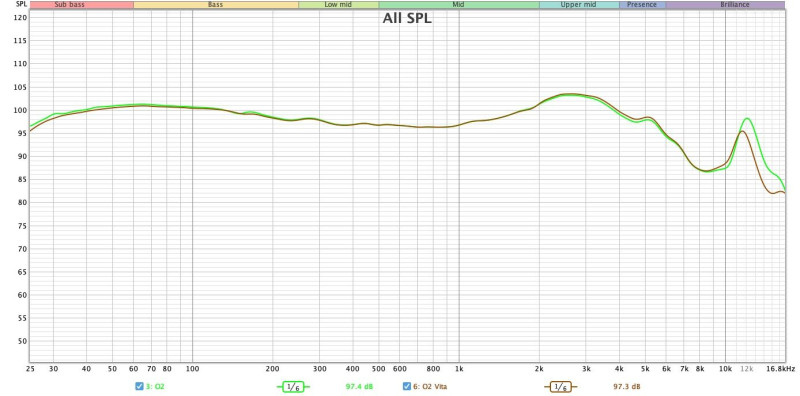Select the Bass frequency band label
Screen dimensions: 800x396
(216, 5)
